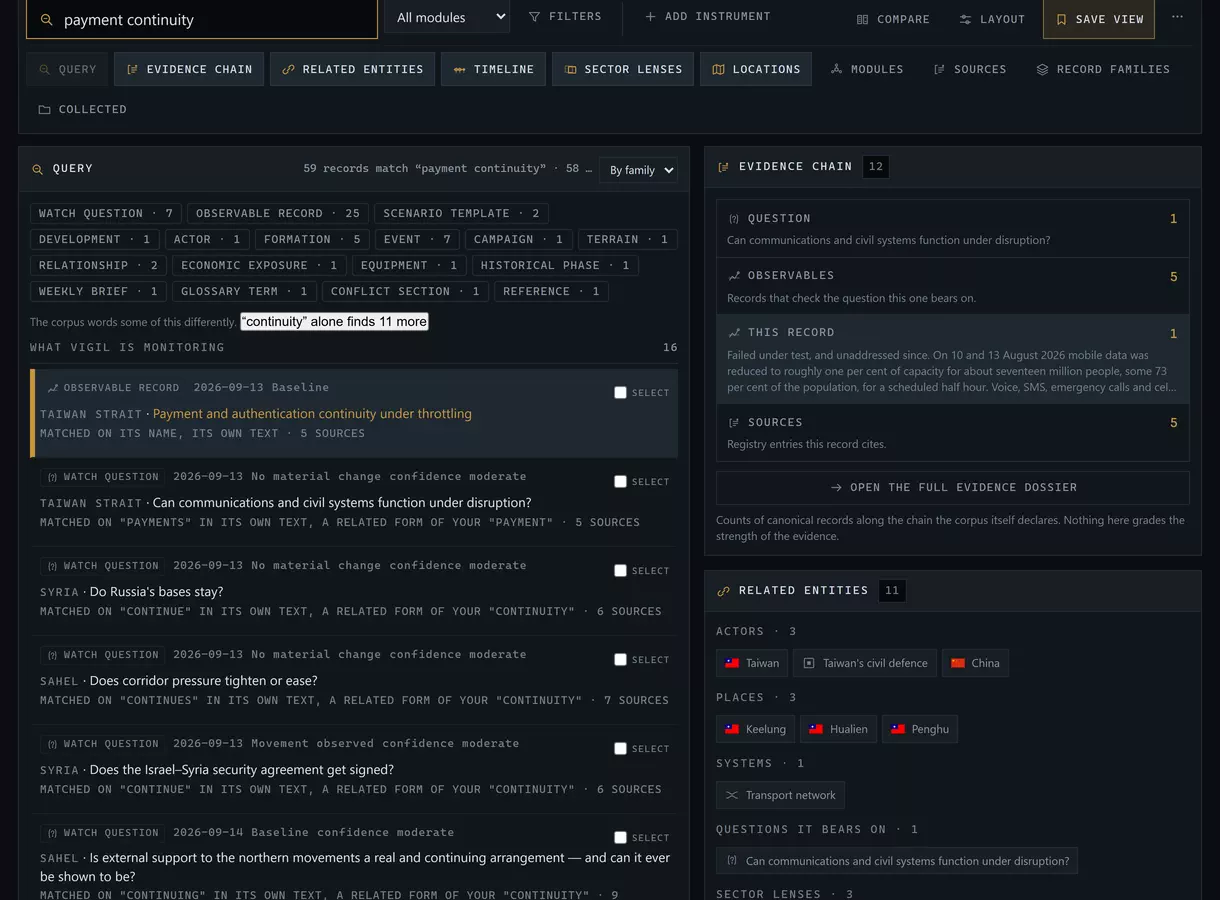This screenshot has height=900, width=1220.
Task: Open the All modules dropdown
Action: click(x=447, y=17)
